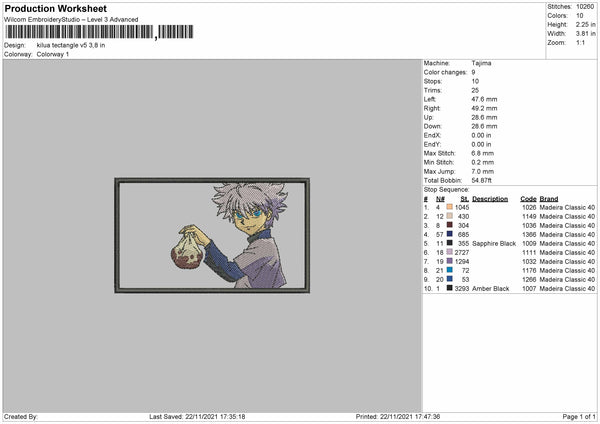Image resolution: width=600 pixels, height=424 pixels.
Task: Select the Height value '2.25 in'
Action: click(x=585, y=24)
